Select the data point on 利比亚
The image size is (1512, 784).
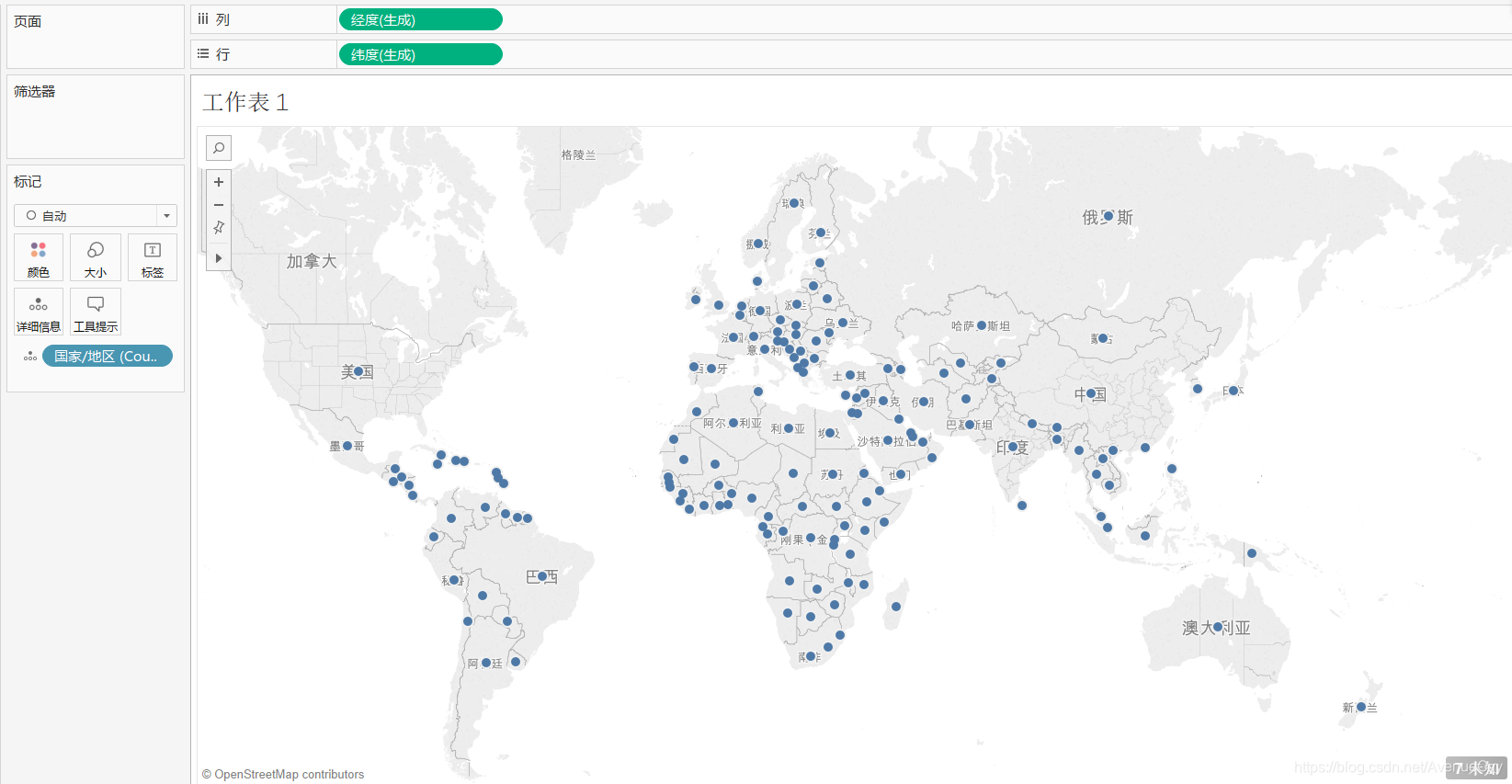point(789,428)
